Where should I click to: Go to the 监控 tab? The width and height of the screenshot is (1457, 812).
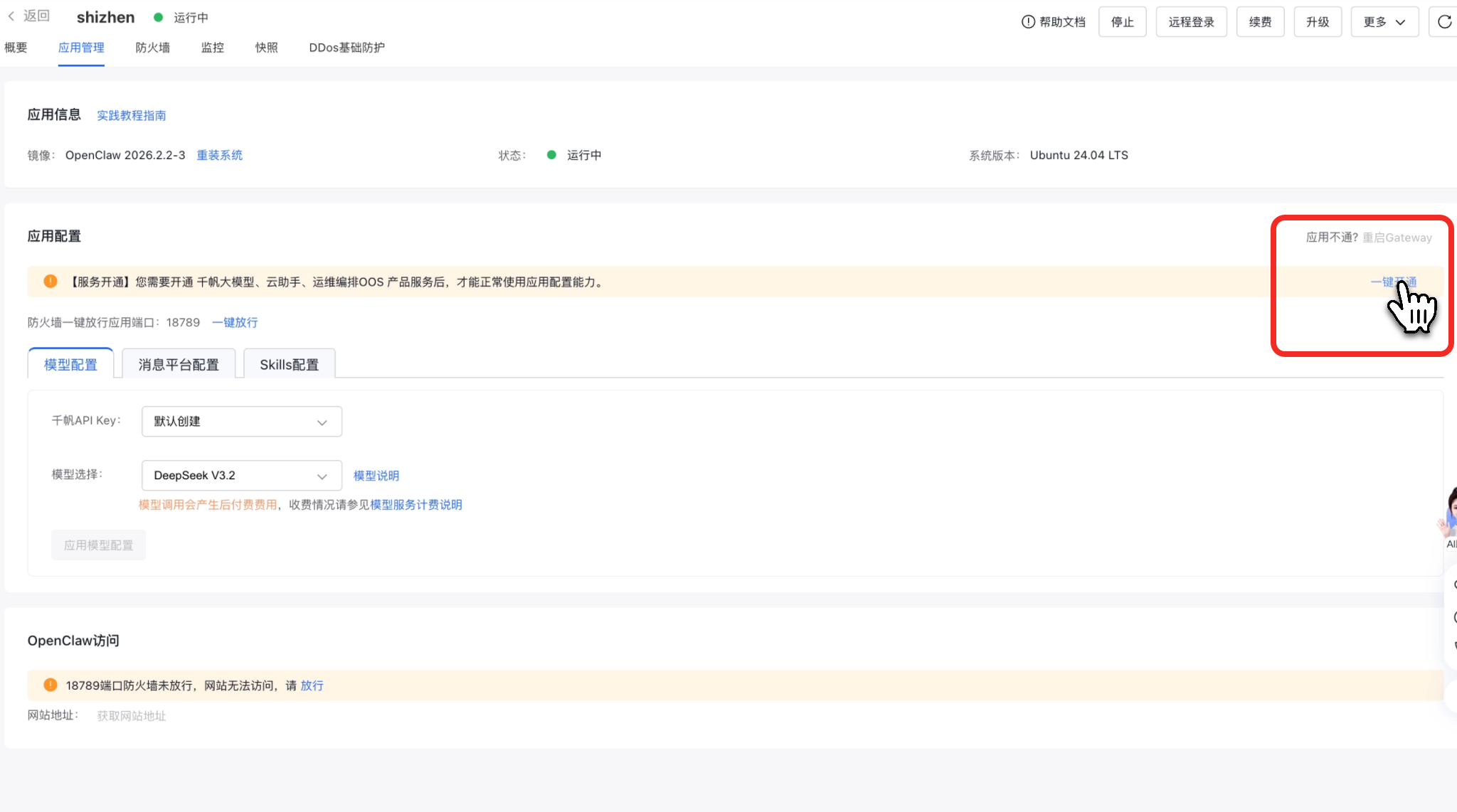[212, 48]
